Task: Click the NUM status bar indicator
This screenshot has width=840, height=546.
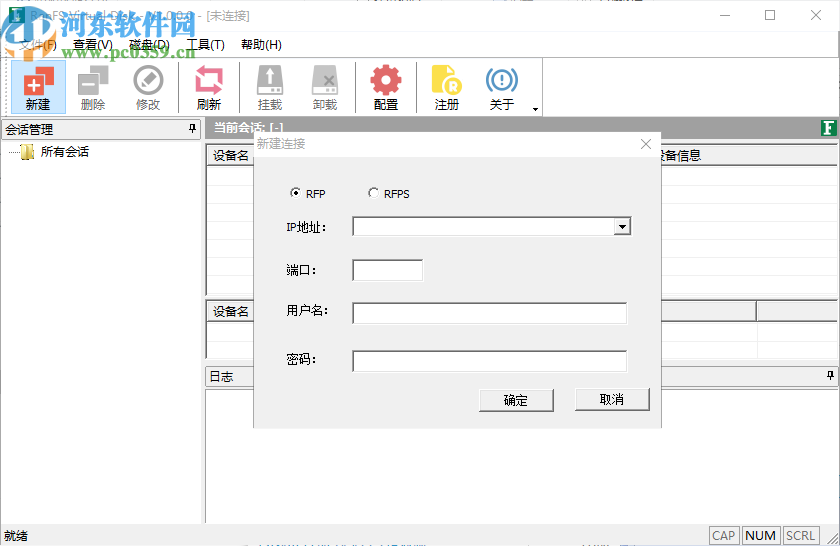Action: (x=760, y=535)
